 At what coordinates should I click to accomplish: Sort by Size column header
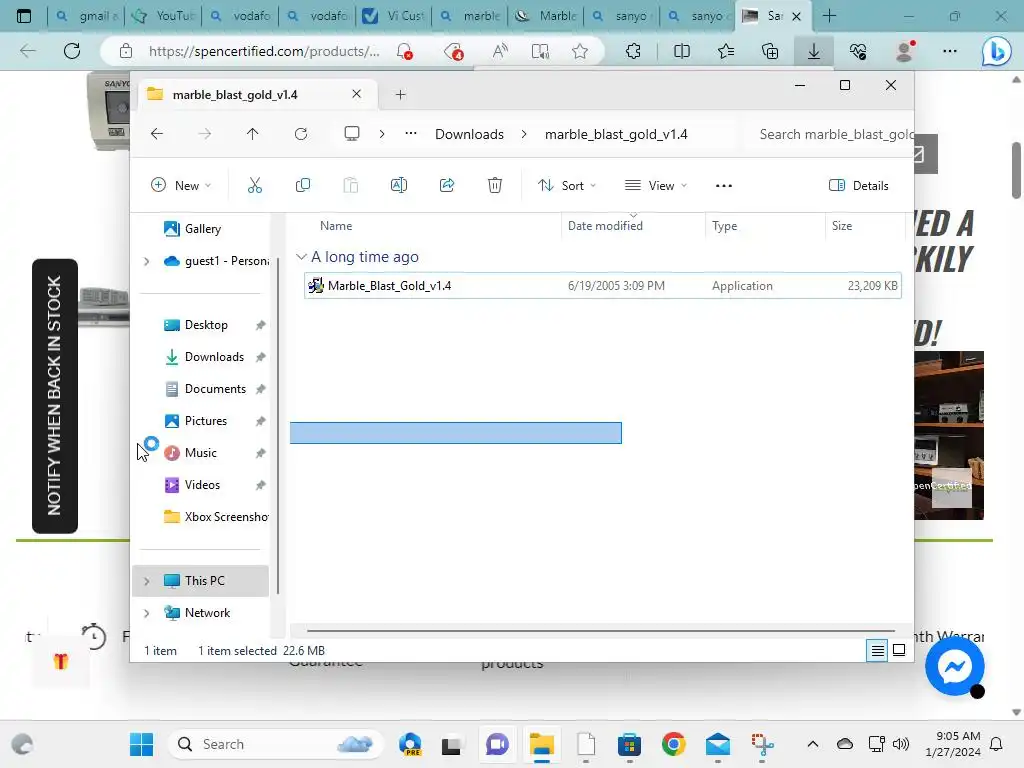coord(842,226)
